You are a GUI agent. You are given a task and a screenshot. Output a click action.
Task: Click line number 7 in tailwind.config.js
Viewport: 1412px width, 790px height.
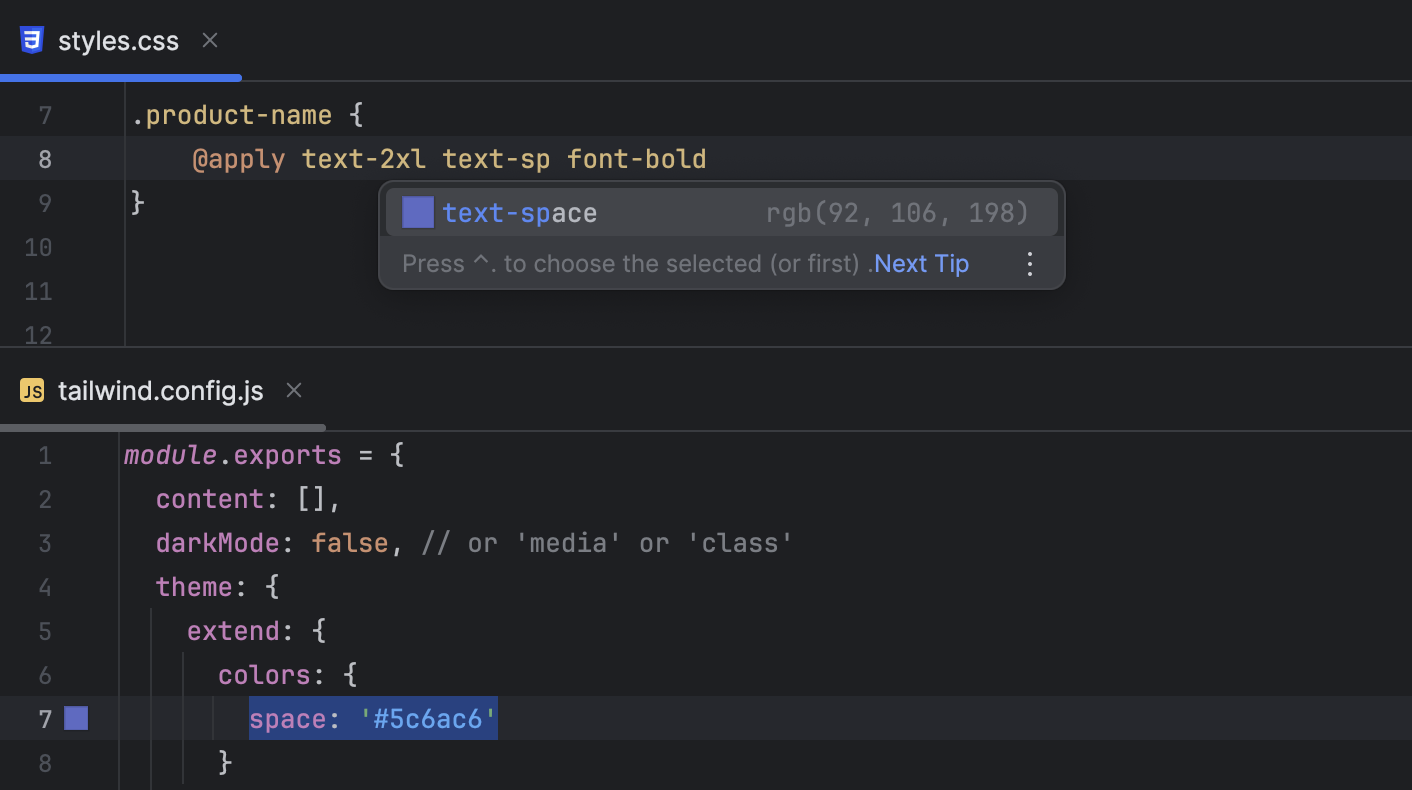pos(45,718)
